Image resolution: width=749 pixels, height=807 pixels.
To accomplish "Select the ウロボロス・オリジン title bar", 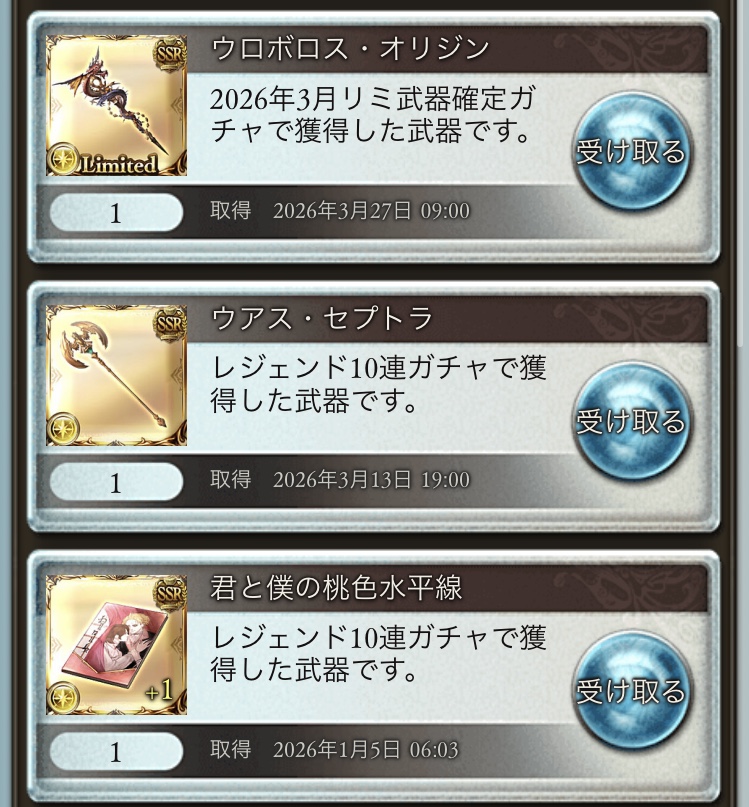I will tap(447, 49).
